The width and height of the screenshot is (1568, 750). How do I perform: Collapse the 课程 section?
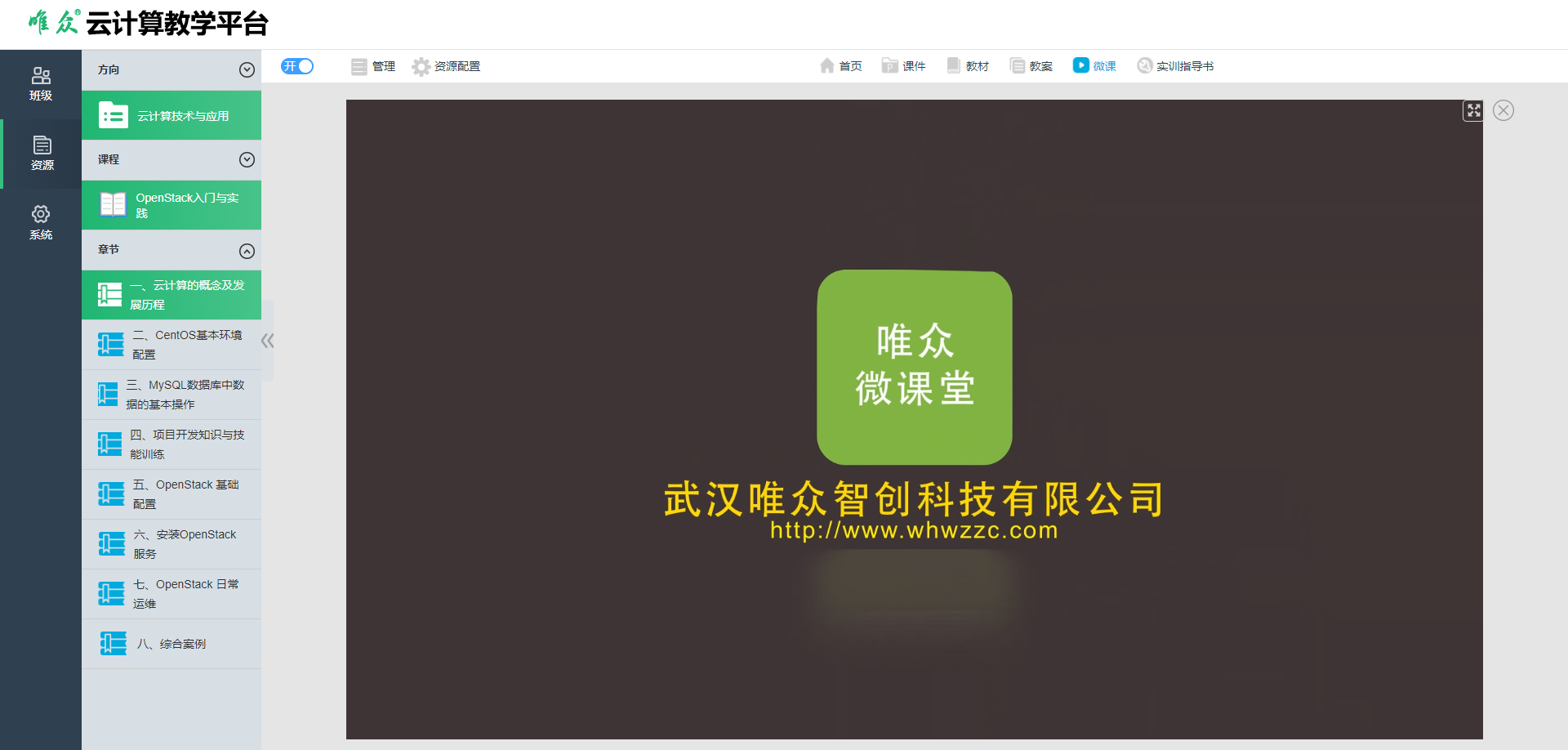point(247,160)
